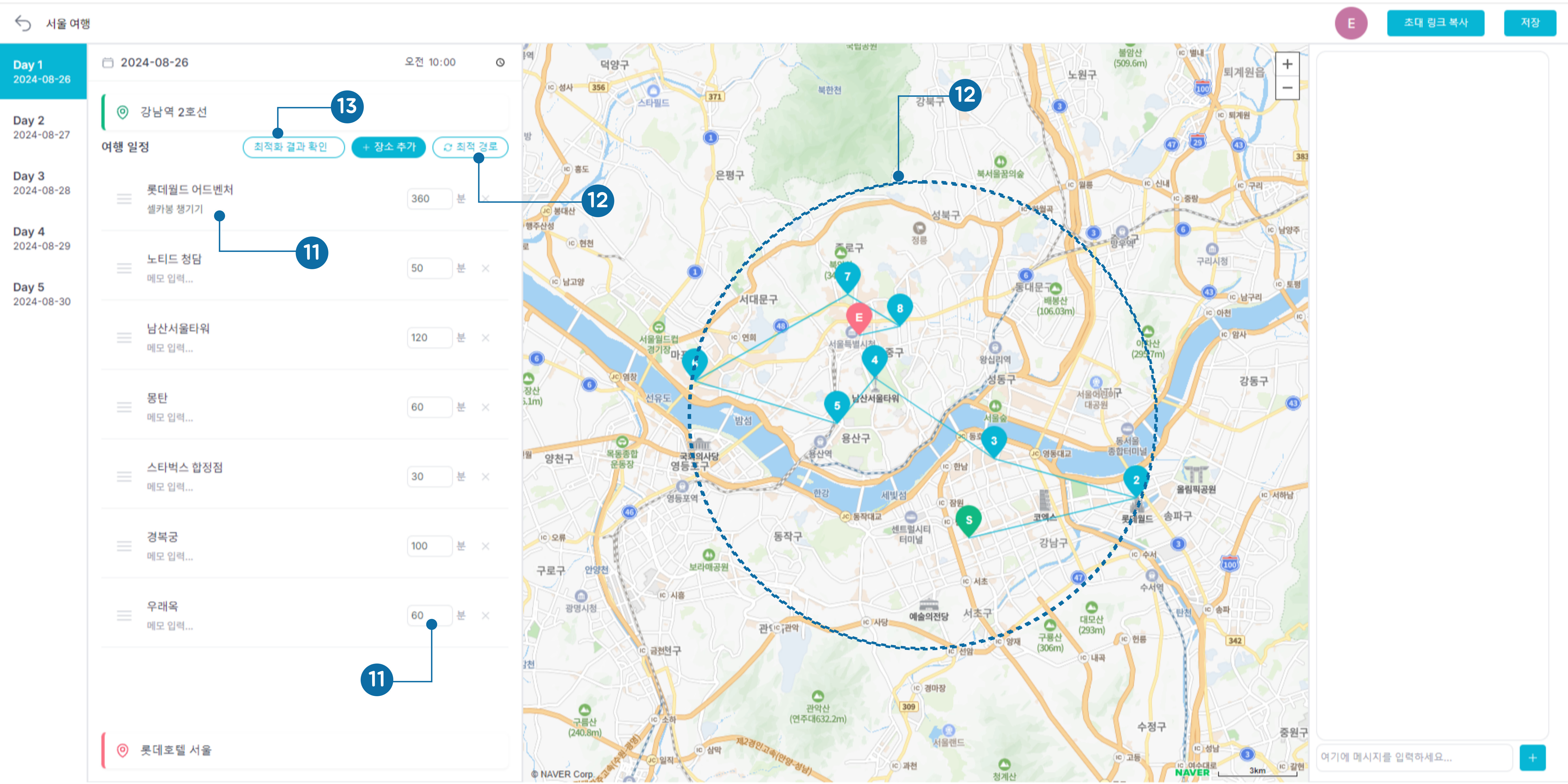1568x784 pixels.
Task: Click the calendar icon next to 2024-08-26
Action: (x=108, y=63)
